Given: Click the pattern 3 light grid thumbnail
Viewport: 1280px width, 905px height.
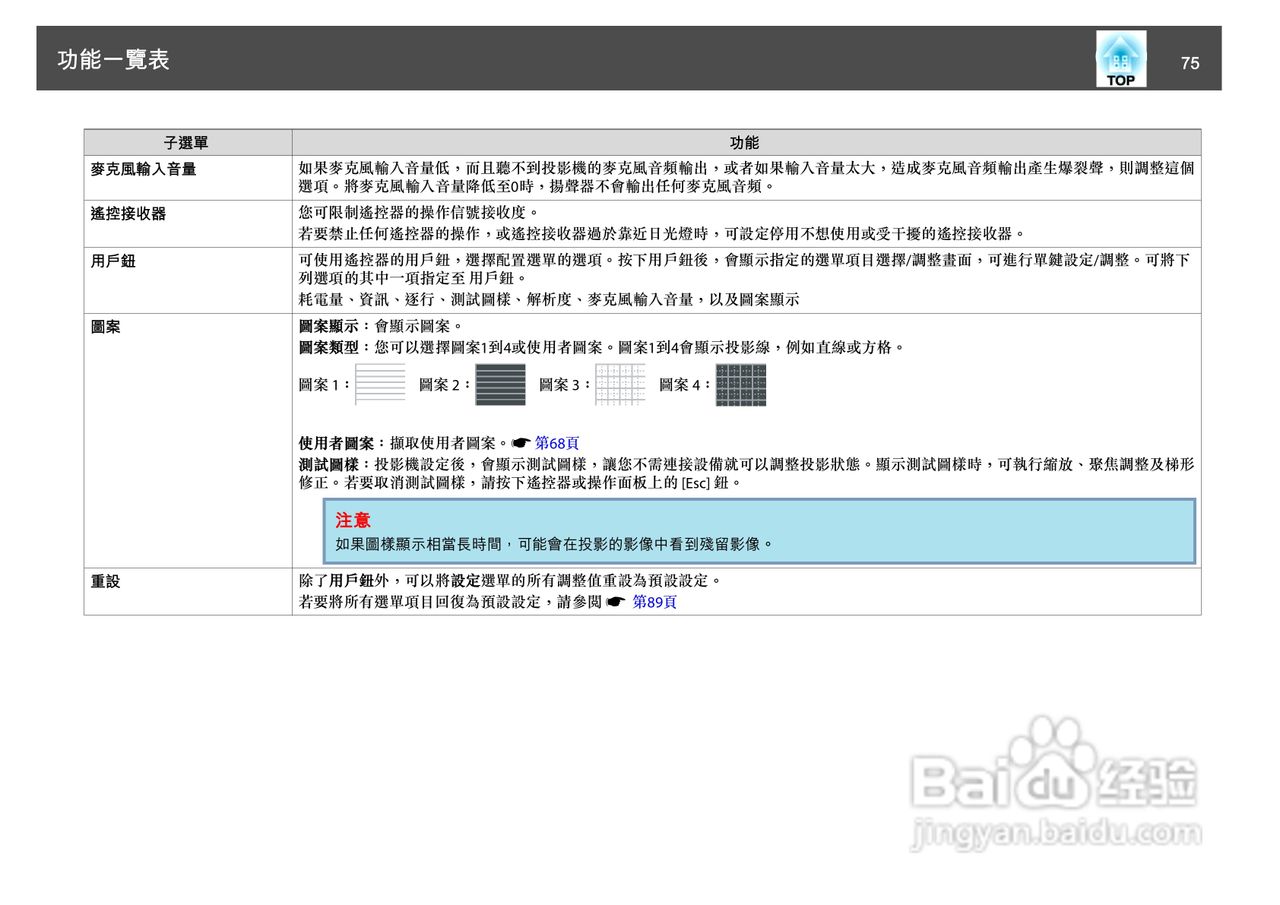Looking at the screenshot, I should tap(620, 384).
